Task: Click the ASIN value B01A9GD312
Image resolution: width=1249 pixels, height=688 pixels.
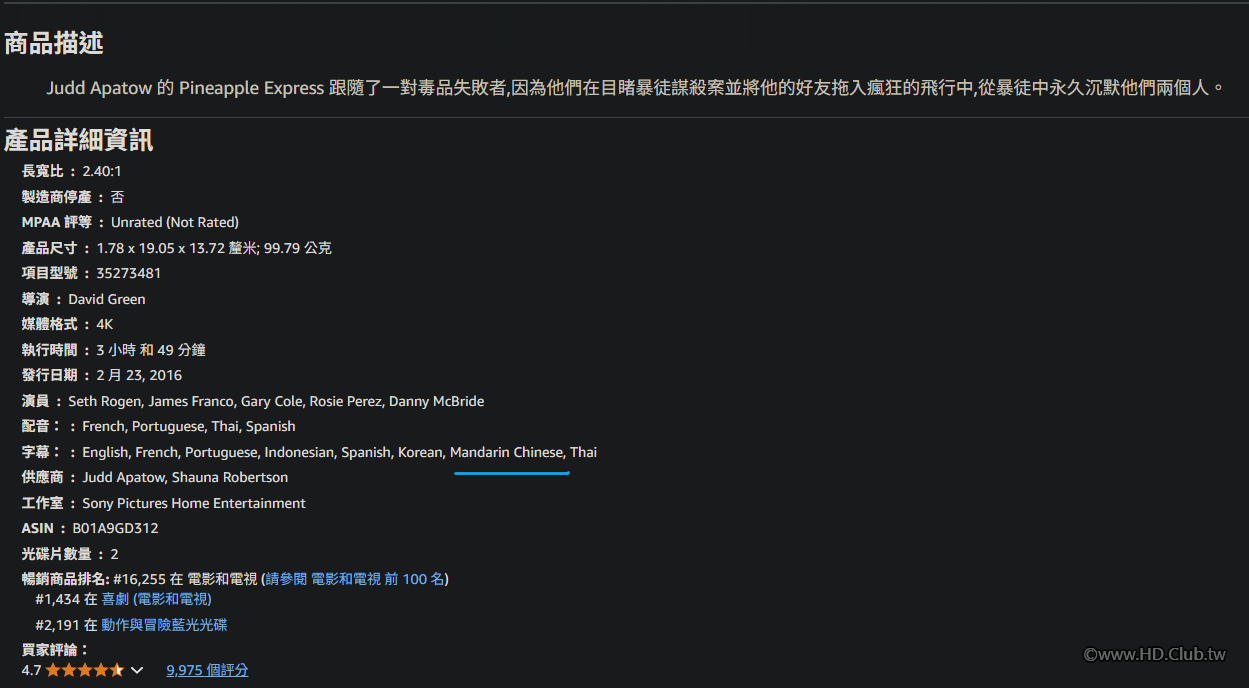Action: click(115, 528)
